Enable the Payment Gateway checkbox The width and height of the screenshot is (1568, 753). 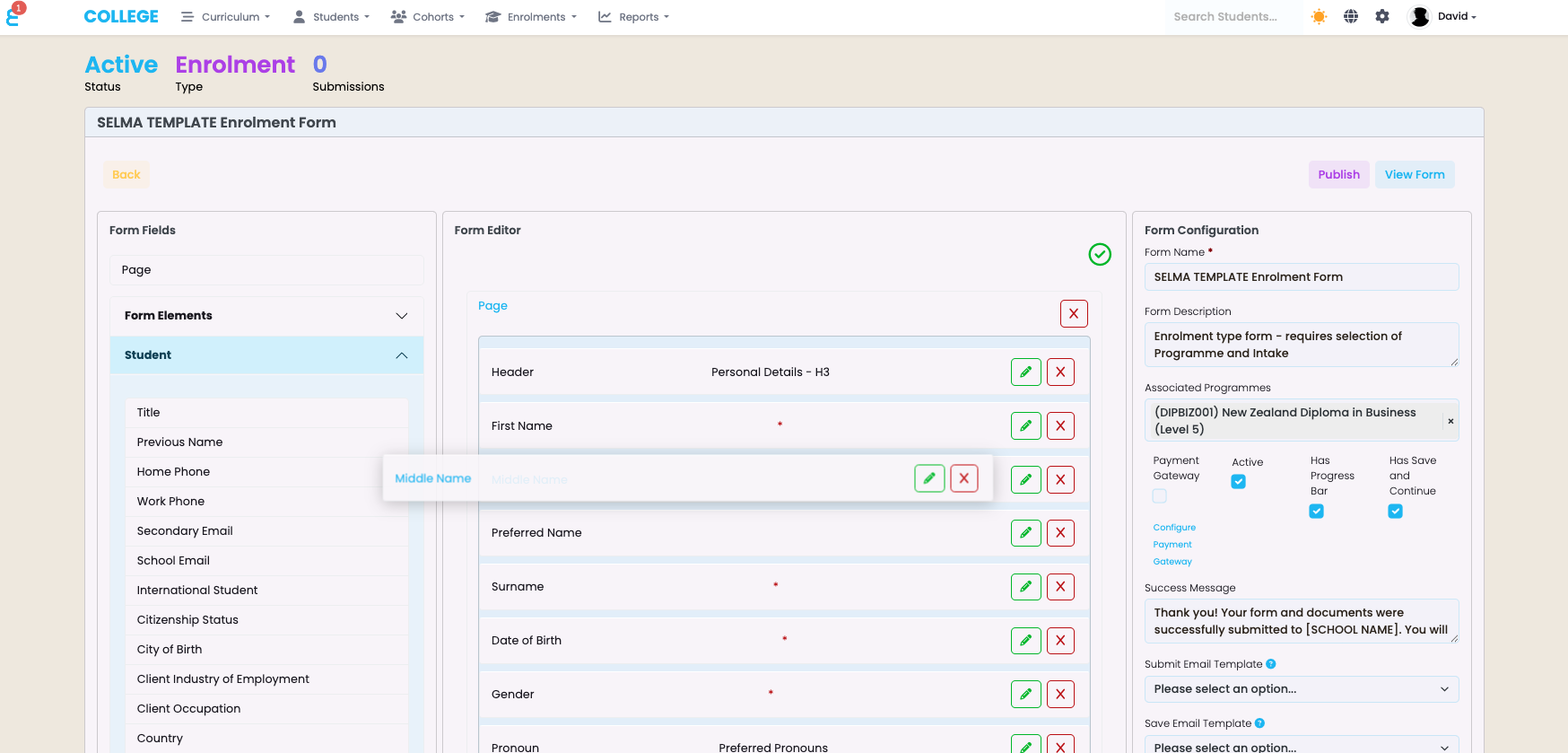(x=1160, y=495)
